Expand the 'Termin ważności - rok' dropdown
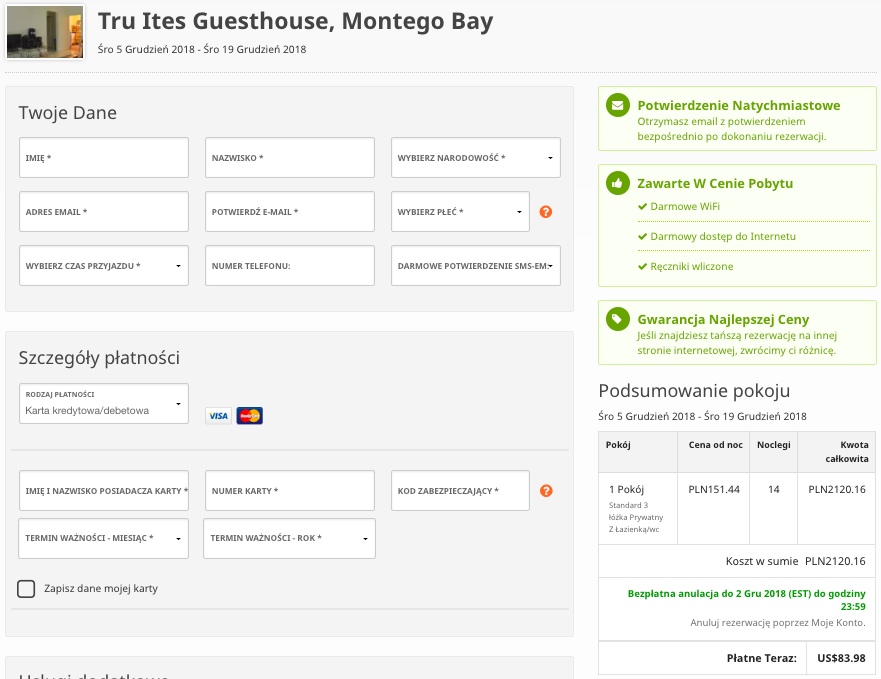881x679 pixels. coord(289,538)
